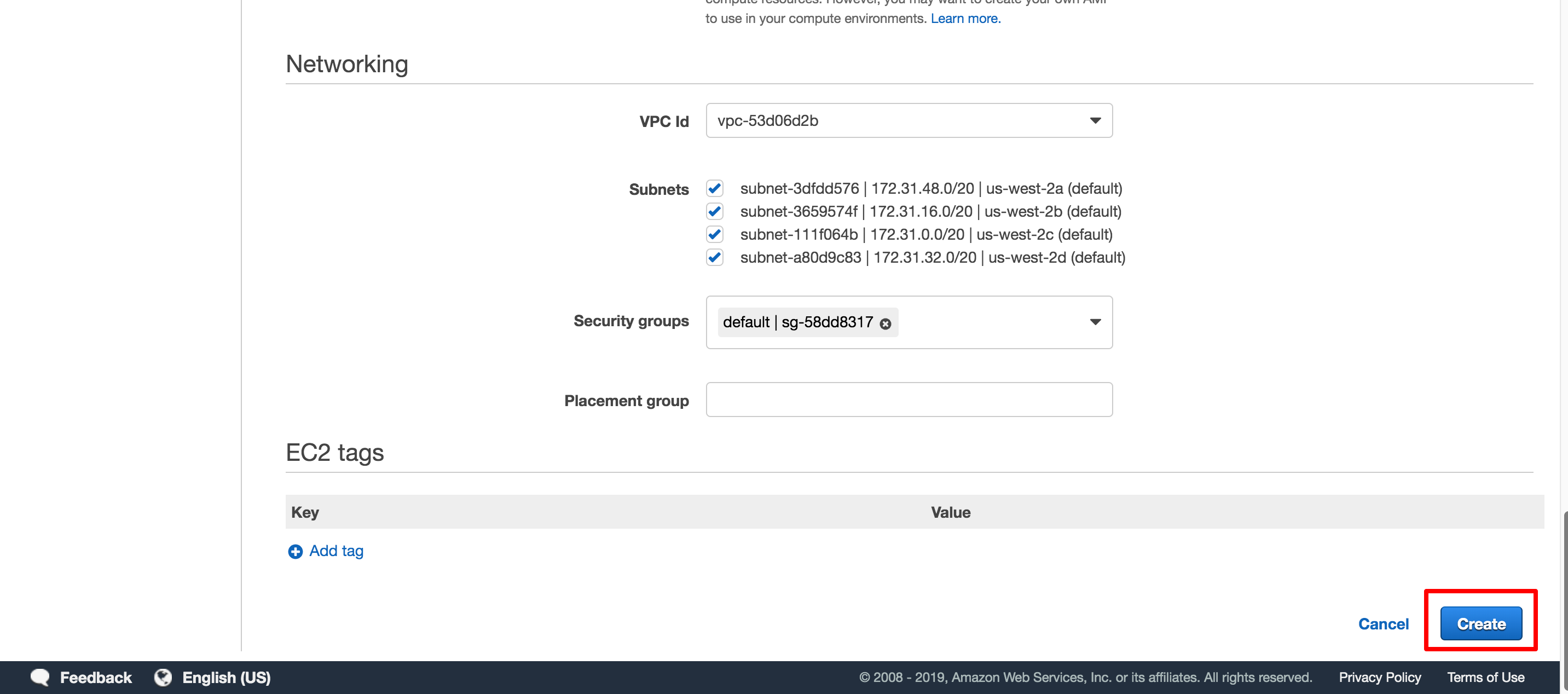Toggle subnet-3dfdd576 us-west-2a checkbox
This screenshot has width=1568, height=694.
point(715,188)
